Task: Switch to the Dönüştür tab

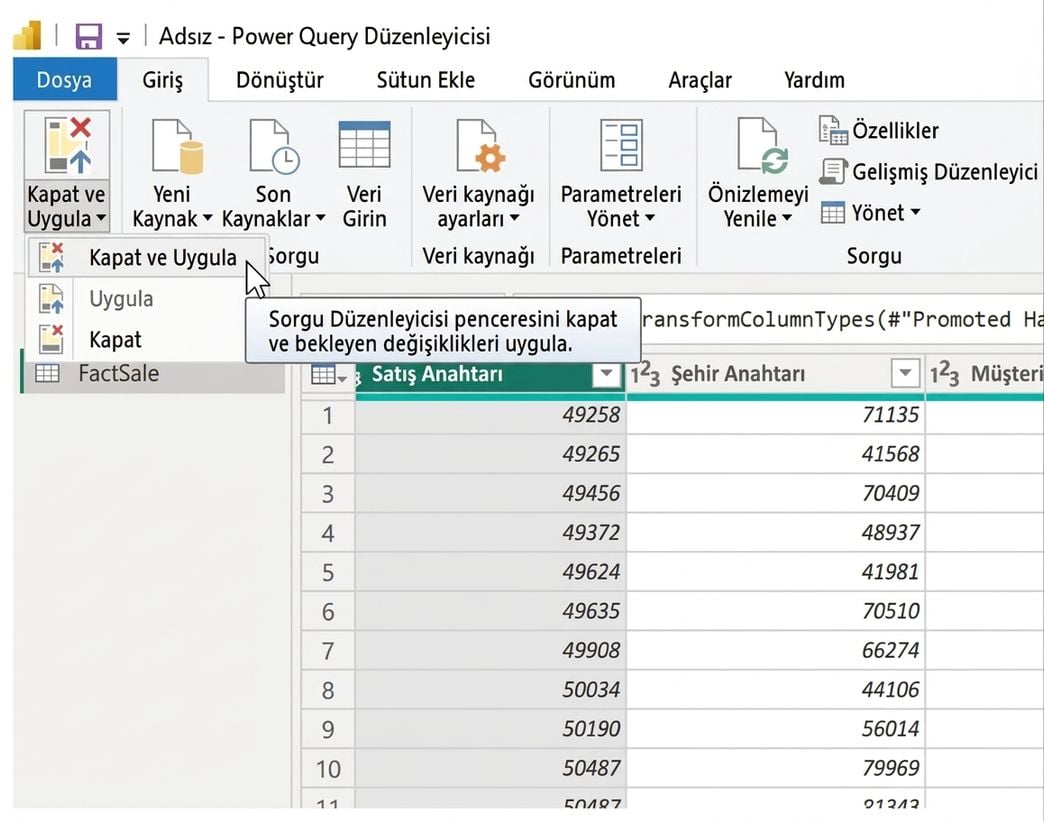Action: point(280,80)
